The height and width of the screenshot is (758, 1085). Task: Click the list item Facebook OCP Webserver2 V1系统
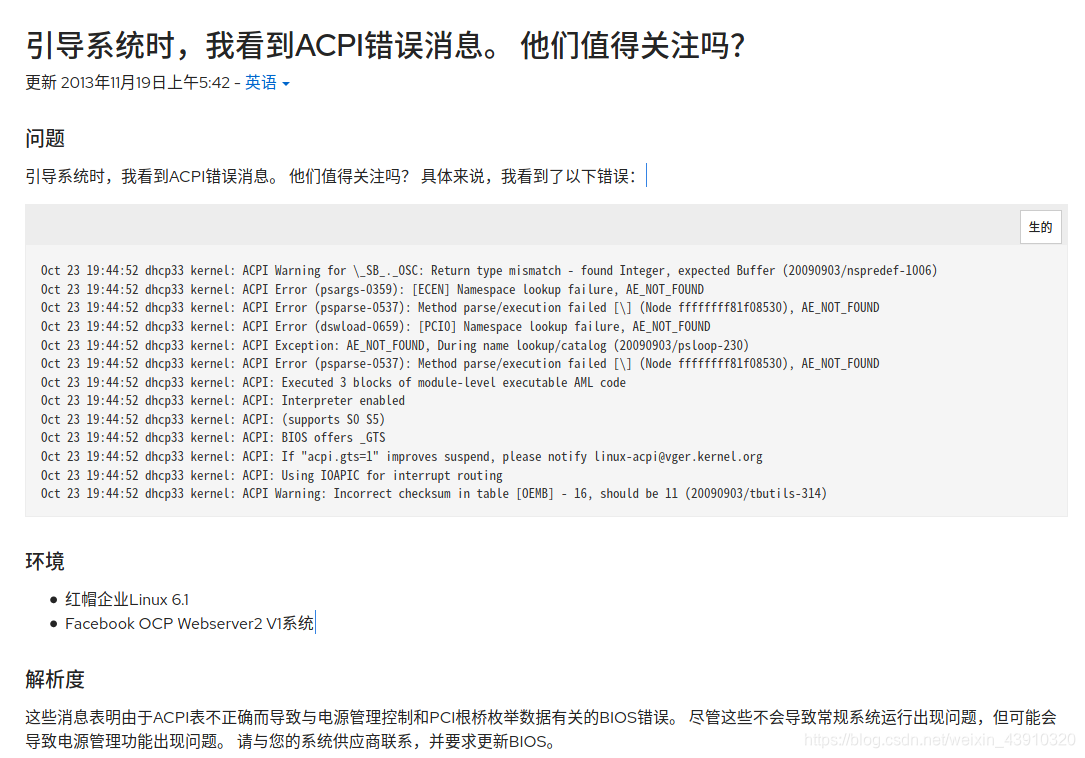point(190,624)
